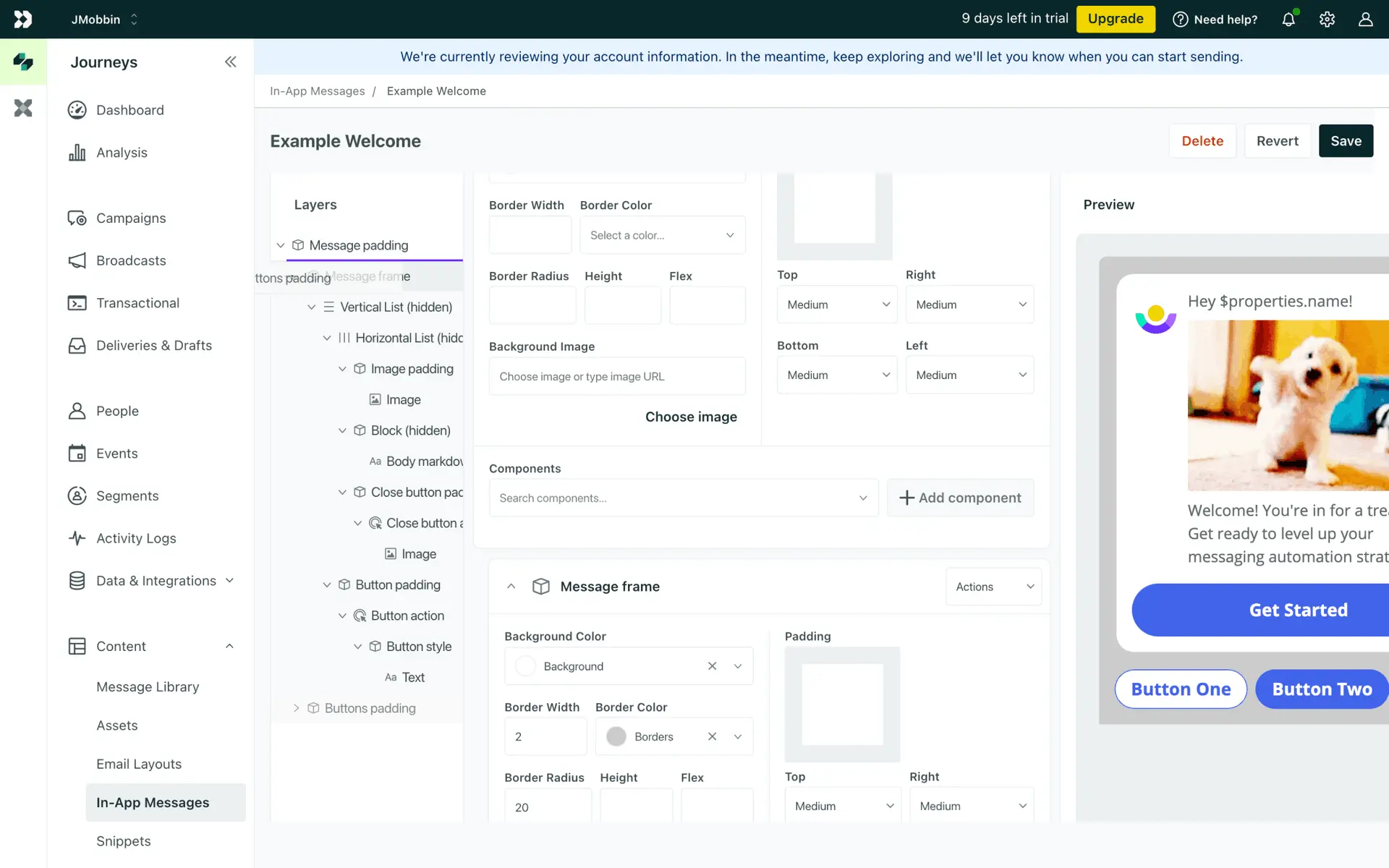Click the Activity Logs pulse icon
The width and height of the screenshot is (1389, 868).
[77, 538]
